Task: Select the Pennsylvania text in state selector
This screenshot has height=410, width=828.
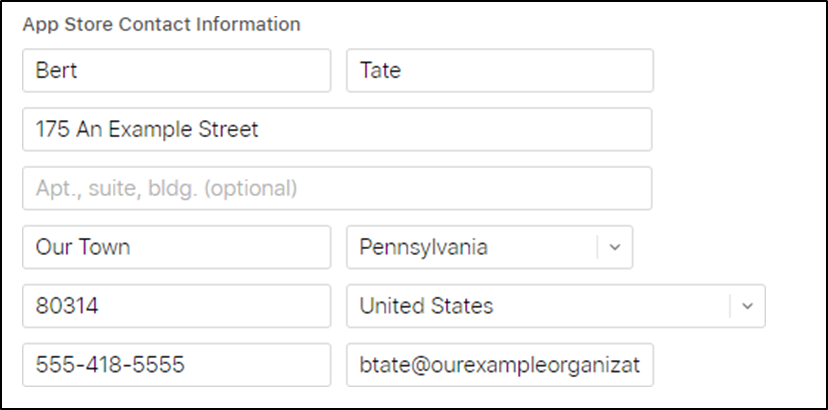Action: pos(424,247)
